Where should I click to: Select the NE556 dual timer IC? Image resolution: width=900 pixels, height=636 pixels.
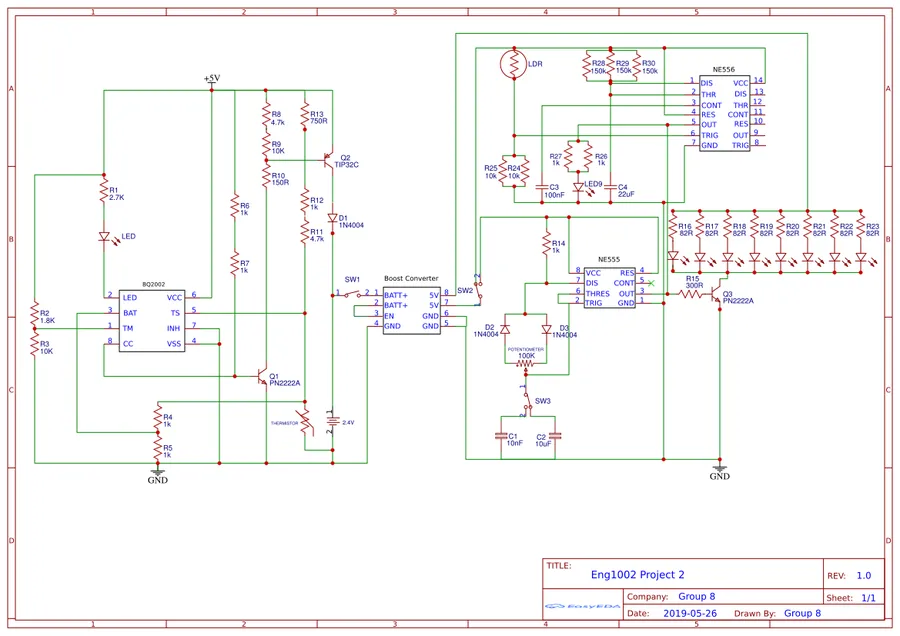[724, 113]
